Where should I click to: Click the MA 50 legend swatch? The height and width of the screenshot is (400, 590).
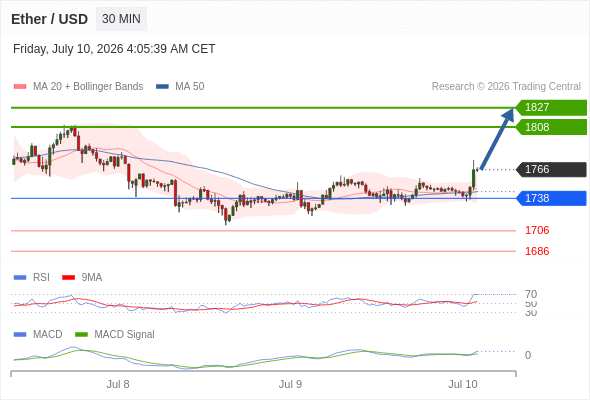click(162, 87)
